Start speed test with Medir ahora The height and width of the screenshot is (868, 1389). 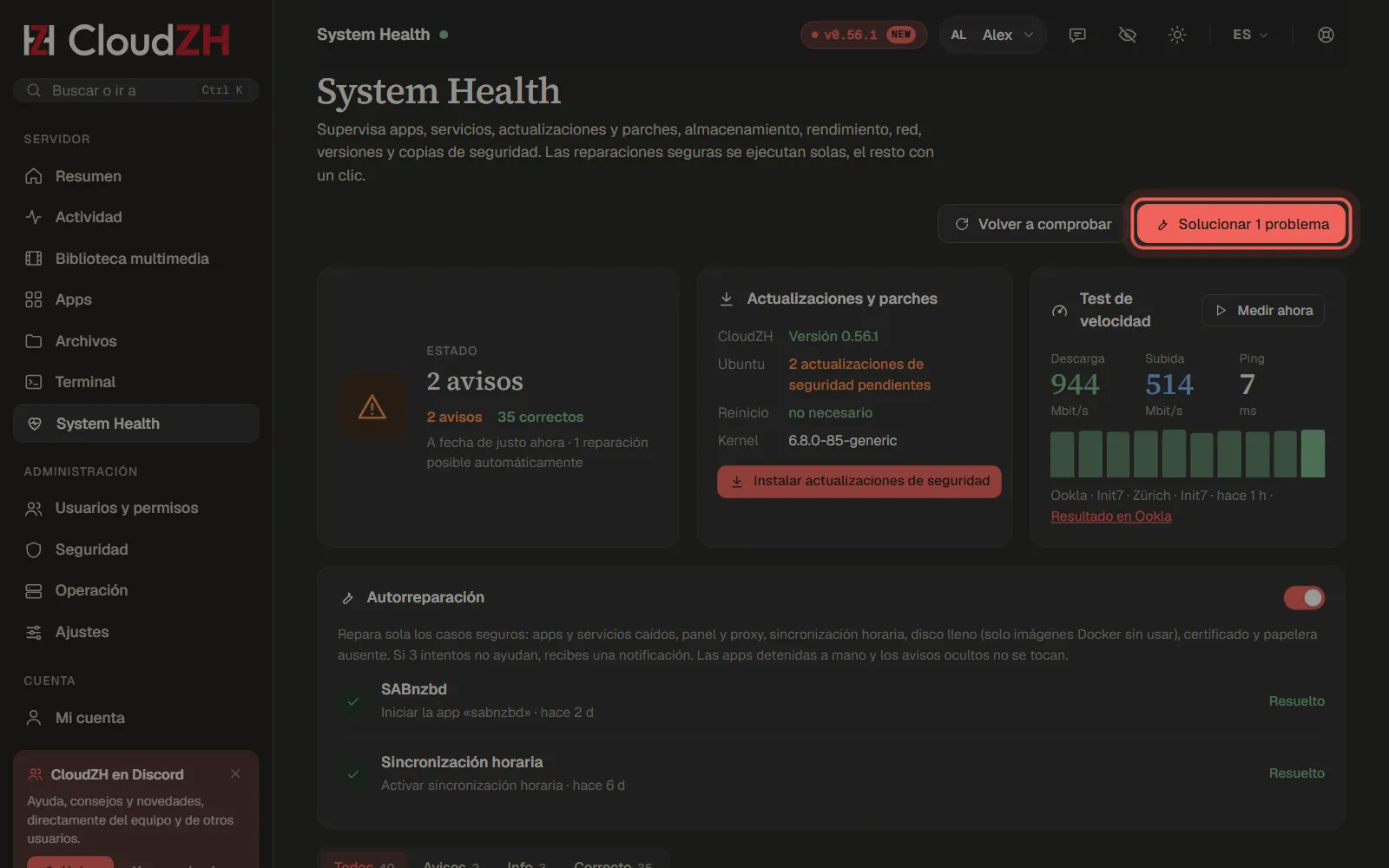coord(1263,311)
